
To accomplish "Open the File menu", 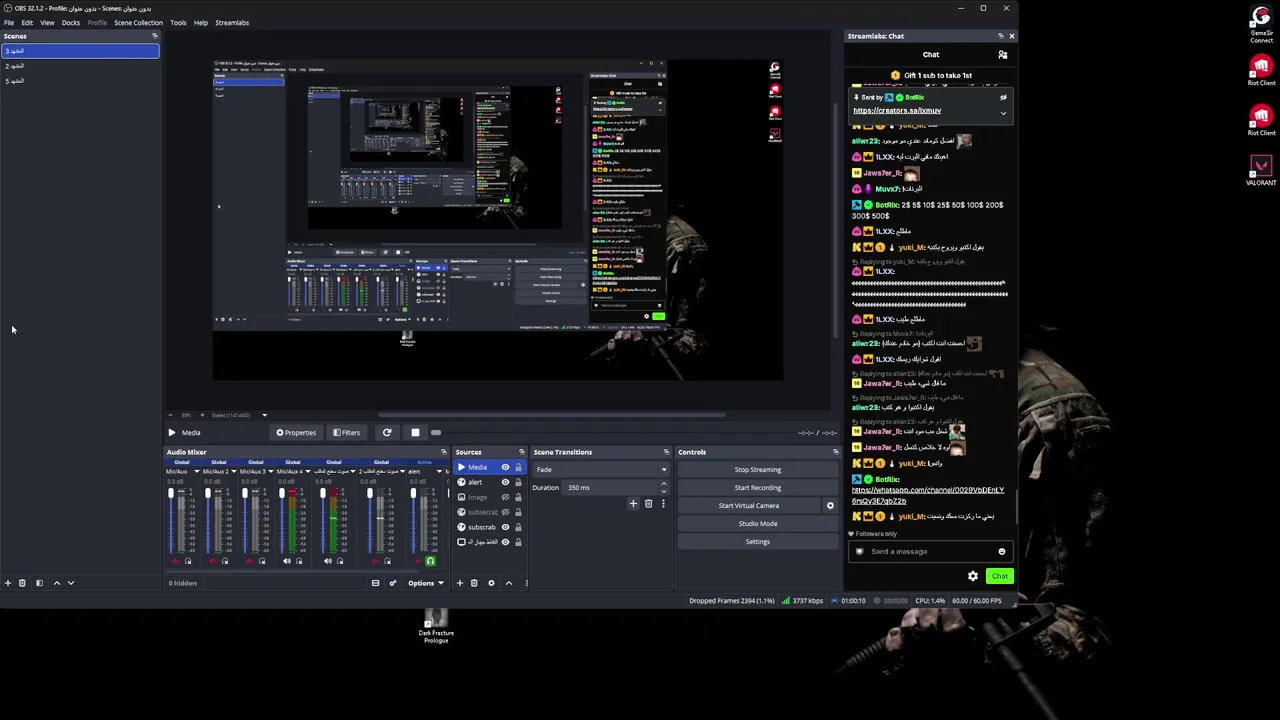I will tap(9, 22).
